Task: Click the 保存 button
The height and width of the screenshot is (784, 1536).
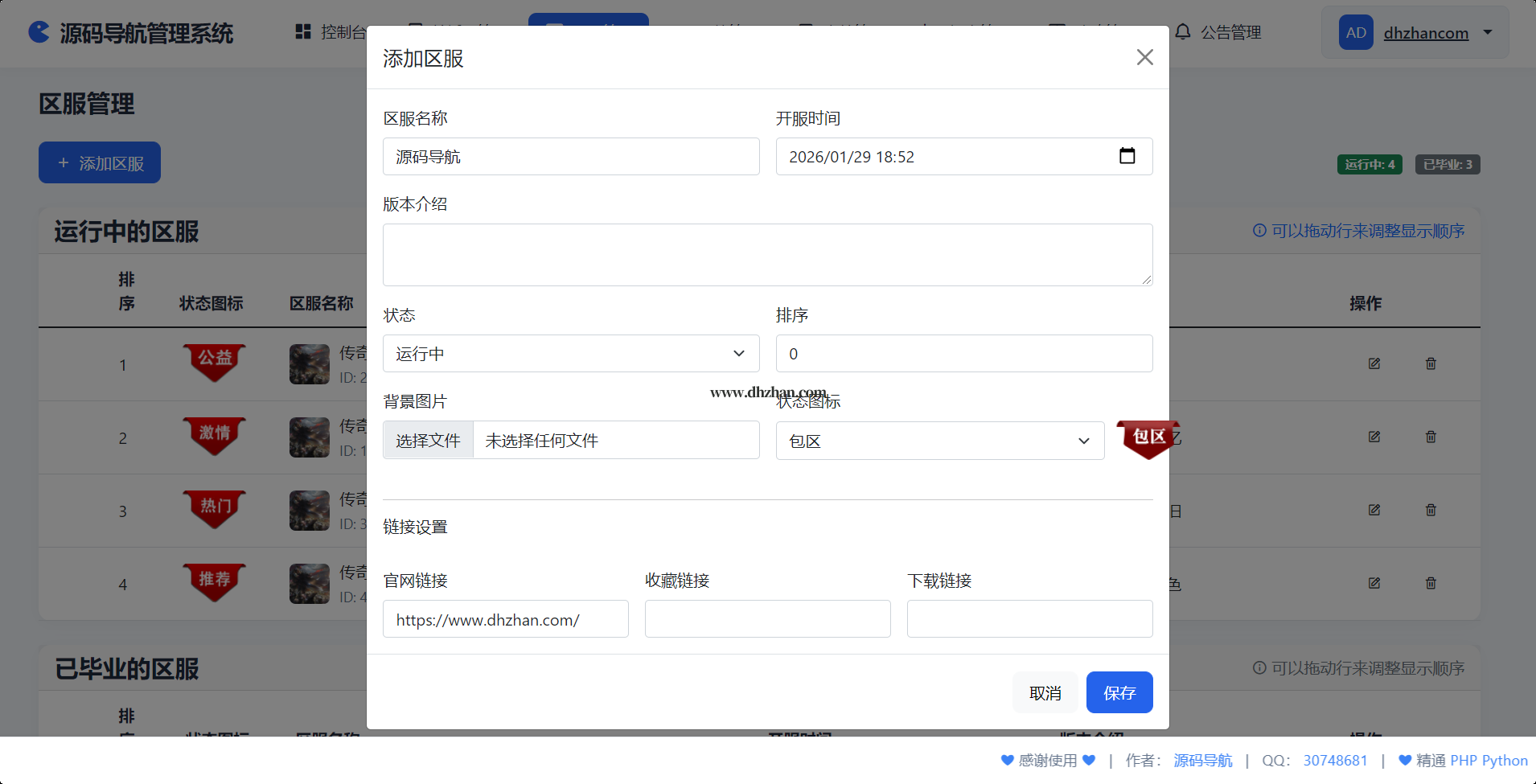Action: coord(1119,692)
